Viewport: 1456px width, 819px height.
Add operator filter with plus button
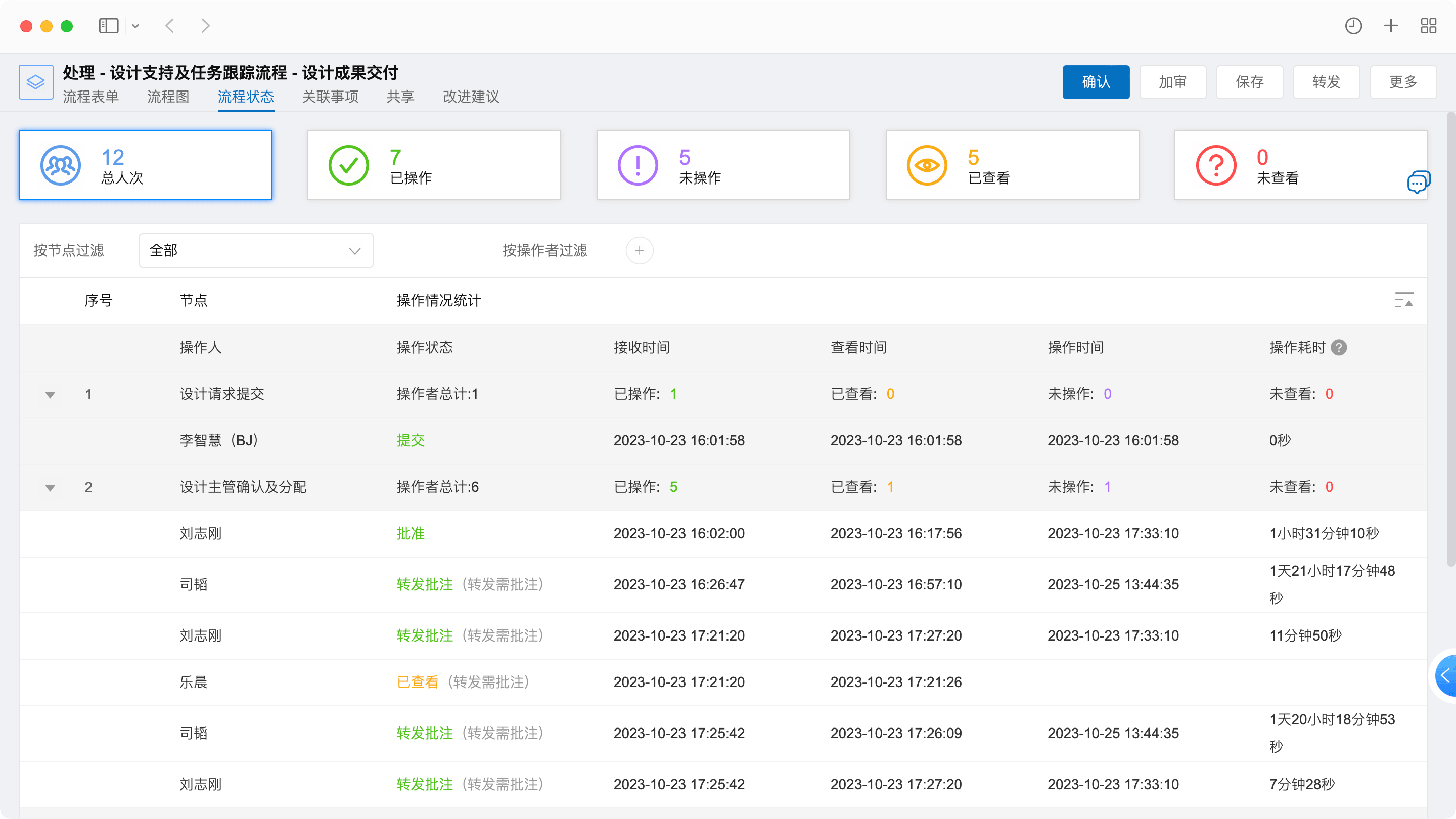639,250
